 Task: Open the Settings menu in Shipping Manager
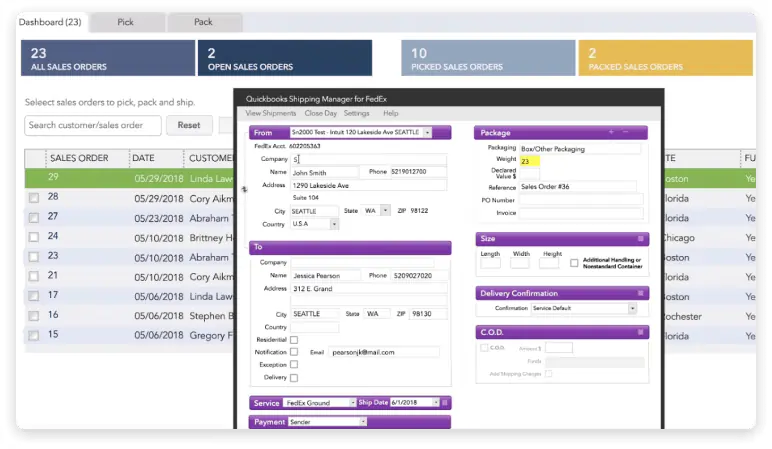click(356, 113)
